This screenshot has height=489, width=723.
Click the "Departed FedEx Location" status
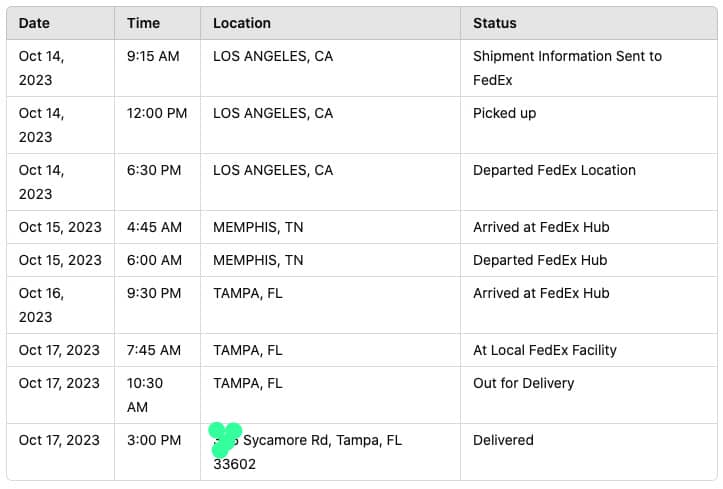click(554, 170)
